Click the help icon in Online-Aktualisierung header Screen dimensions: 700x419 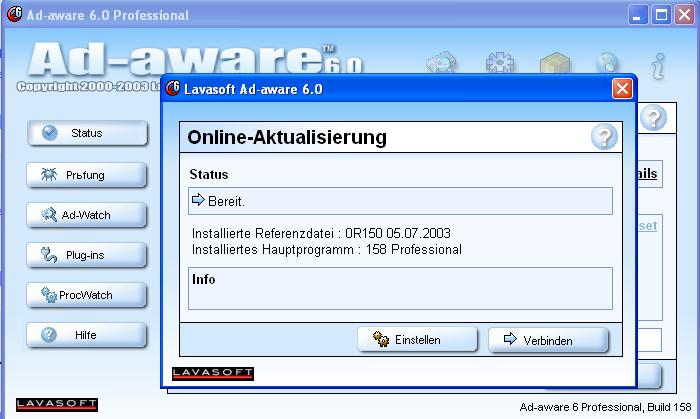(x=604, y=137)
